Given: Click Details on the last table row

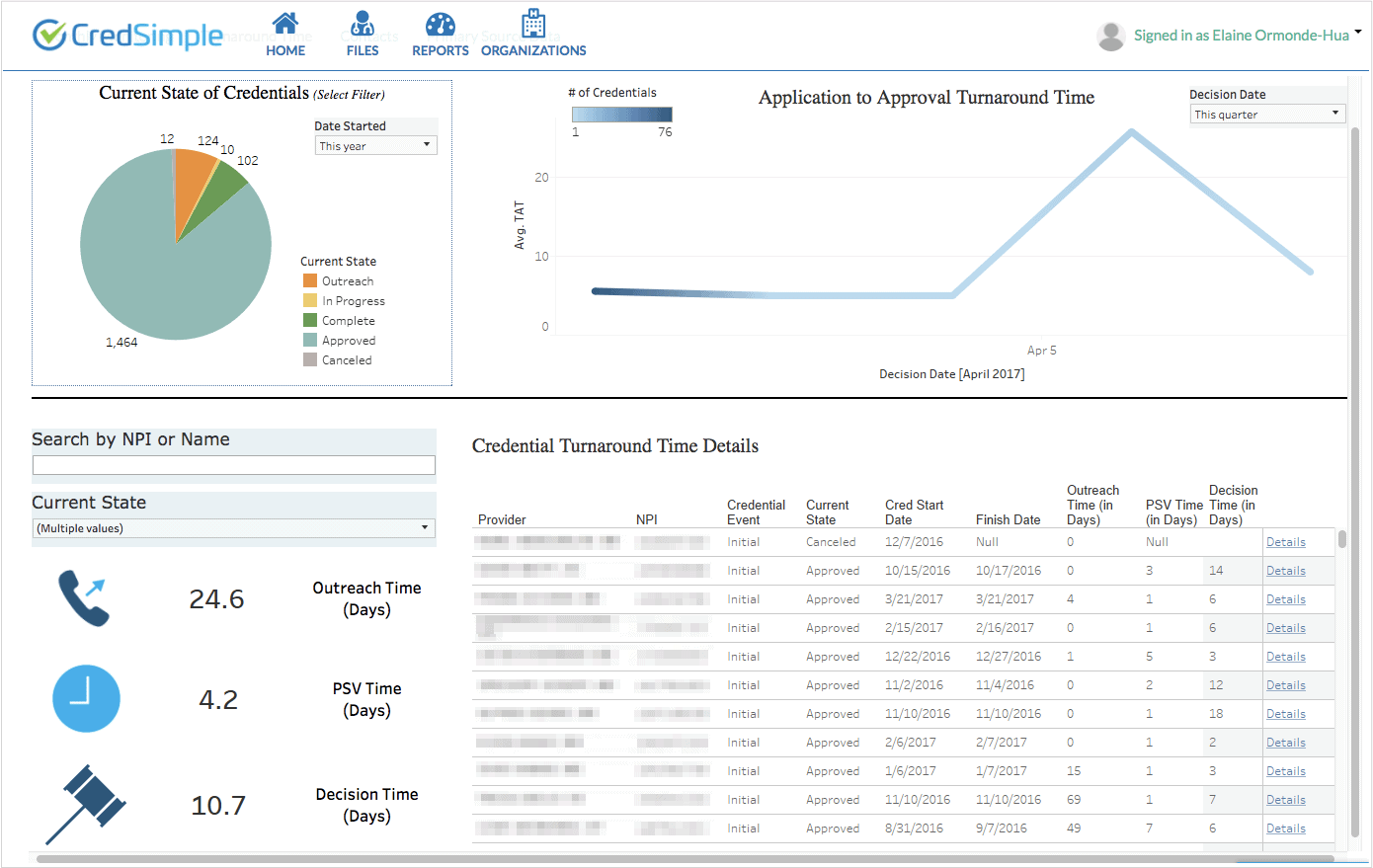Looking at the screenshot, I should click(1285, 828).
